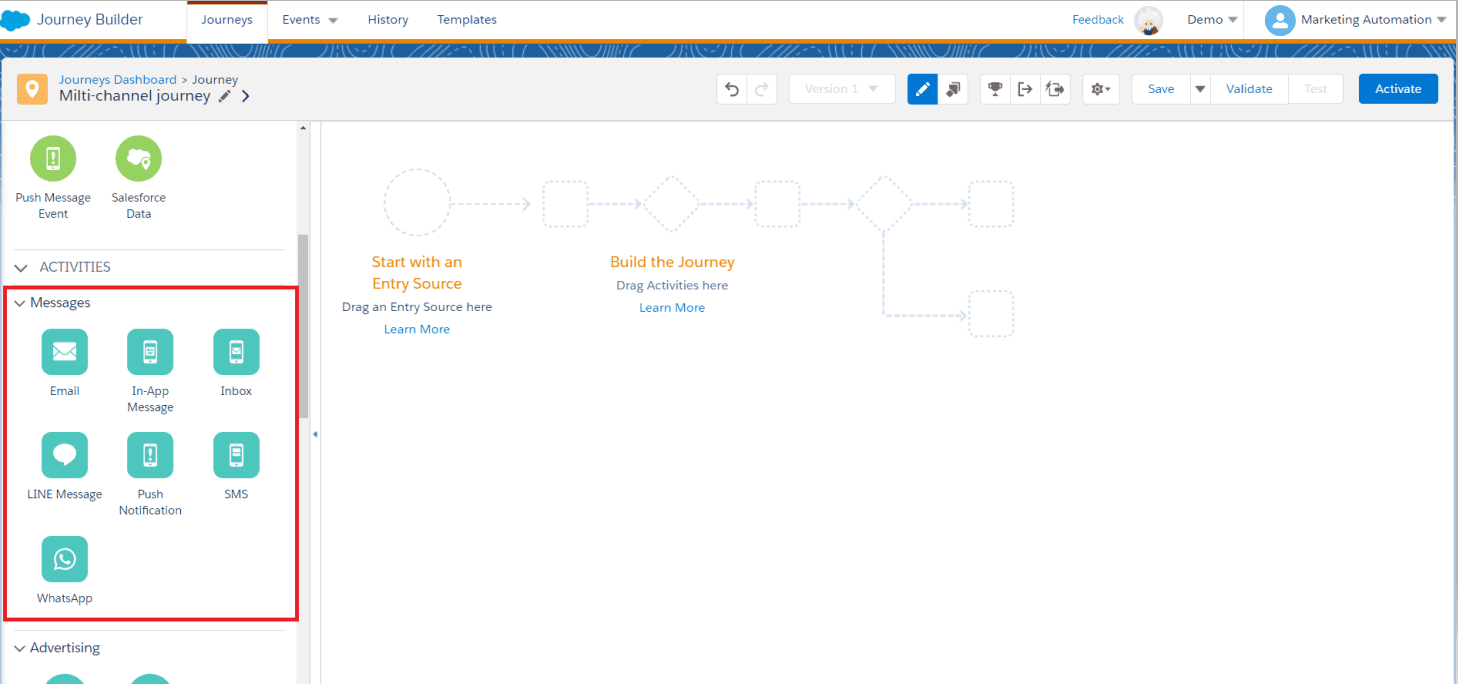1458x684 pixels.
Task: Switch to the History tab
Action: click(x=387, y=20)
